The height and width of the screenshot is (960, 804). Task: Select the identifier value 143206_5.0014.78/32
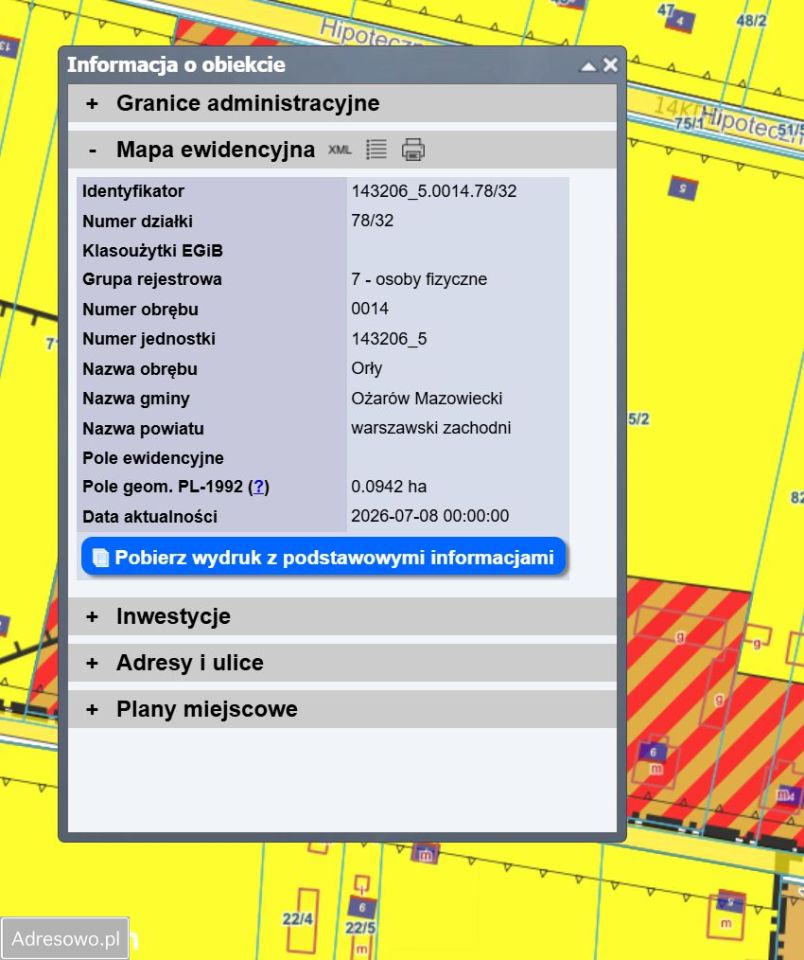(x=434, y=191)
